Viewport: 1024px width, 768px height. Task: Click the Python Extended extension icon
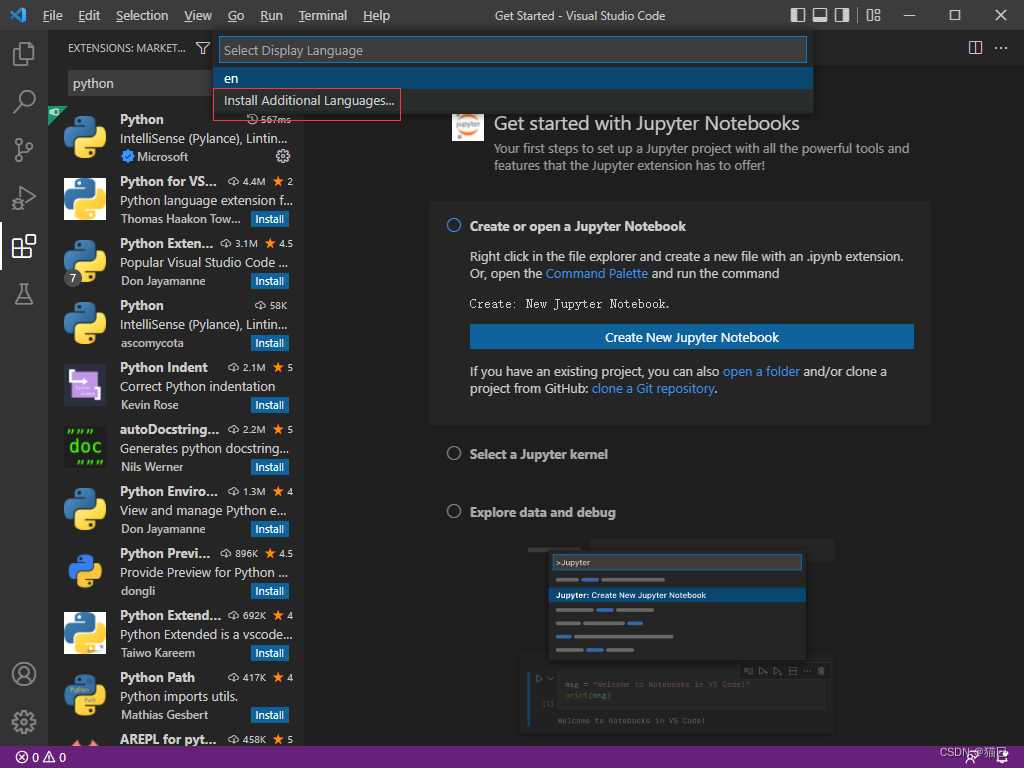[85, 633]
